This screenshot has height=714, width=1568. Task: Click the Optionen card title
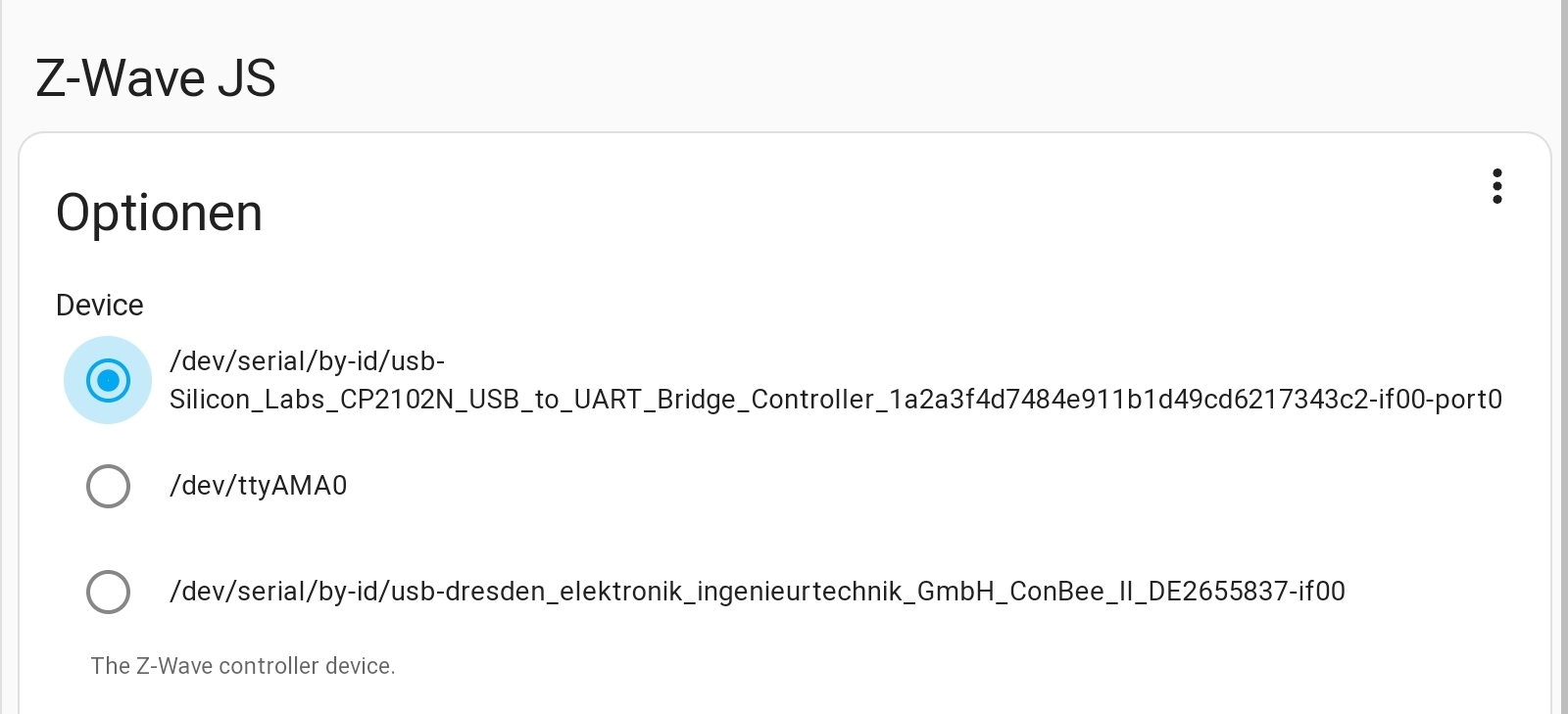pyautogui.click(x=159, y=212)
